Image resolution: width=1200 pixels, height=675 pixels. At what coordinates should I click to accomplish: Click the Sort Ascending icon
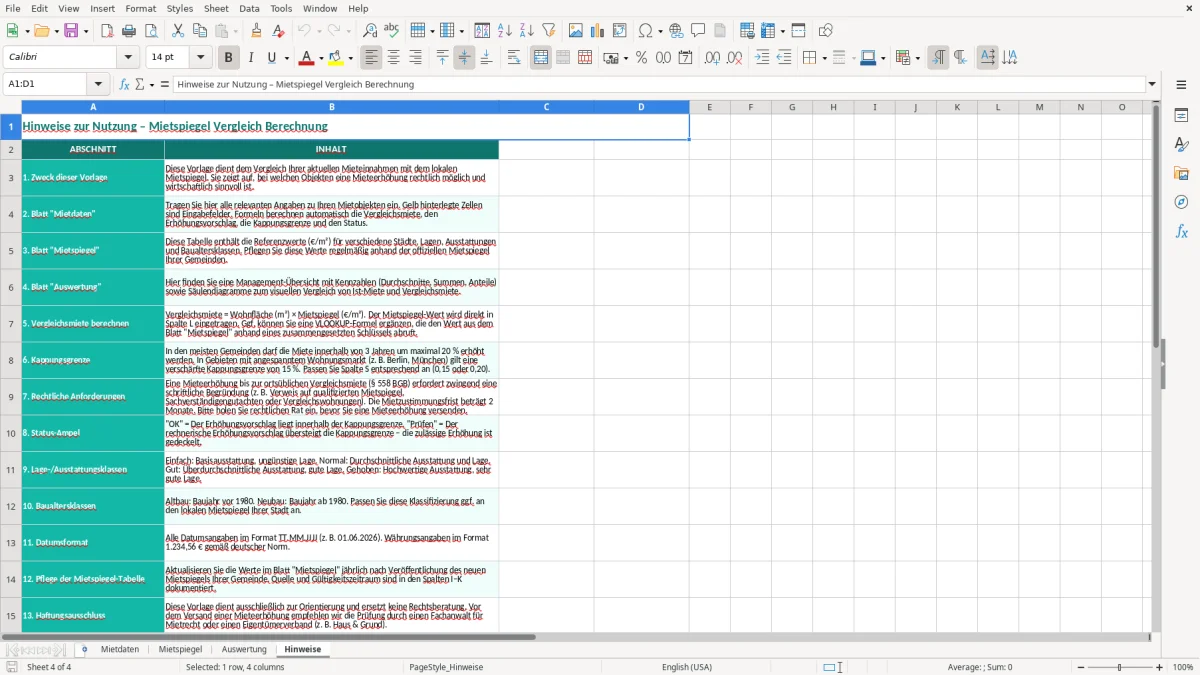504,31
